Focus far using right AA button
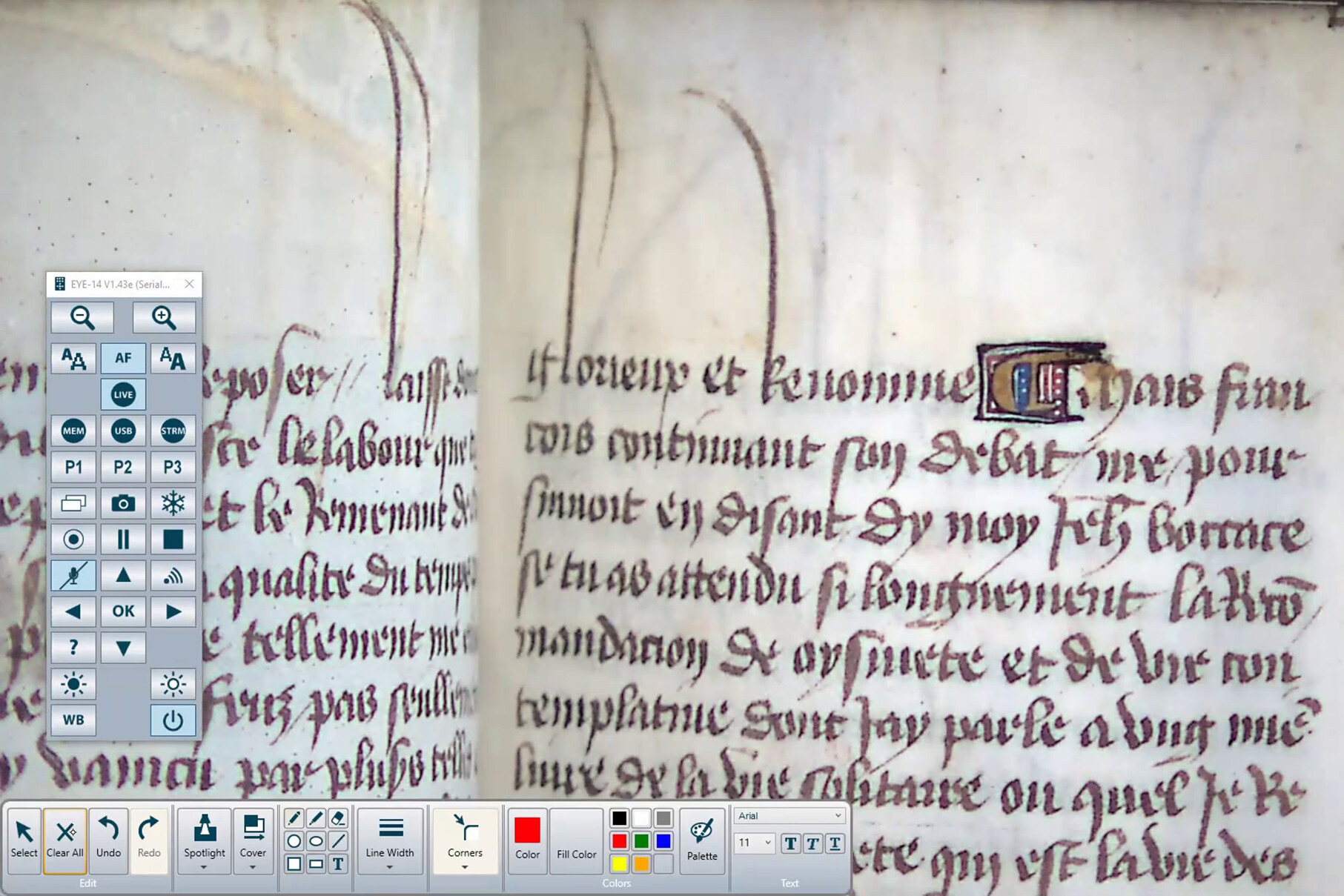 (x=173, y=359)
